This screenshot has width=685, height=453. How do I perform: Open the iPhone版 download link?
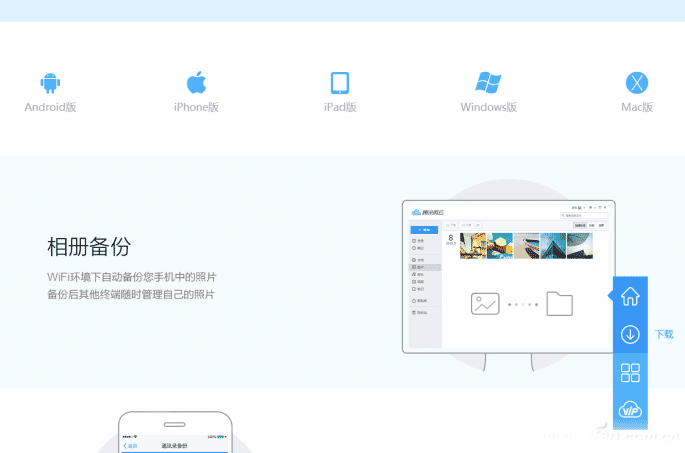pos(196,107)
